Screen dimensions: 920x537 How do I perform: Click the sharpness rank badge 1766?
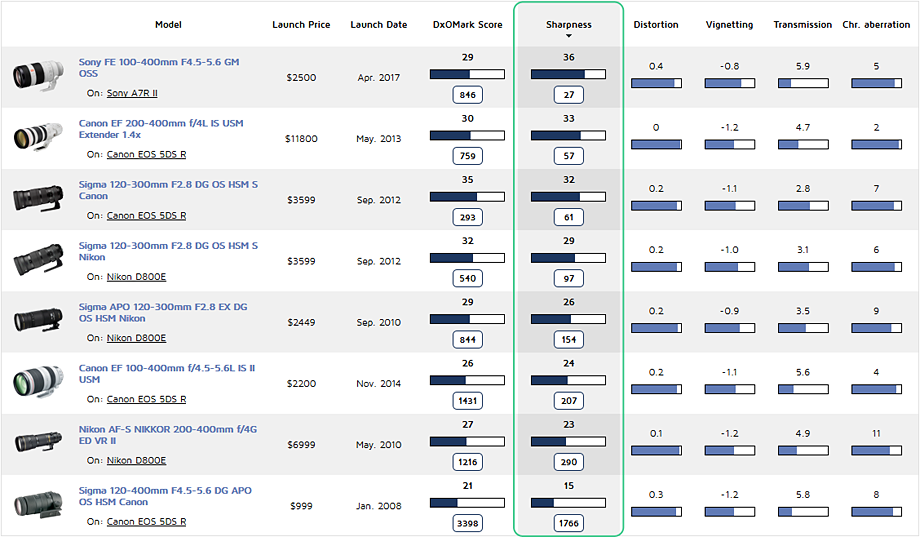(x=568, y=523)
